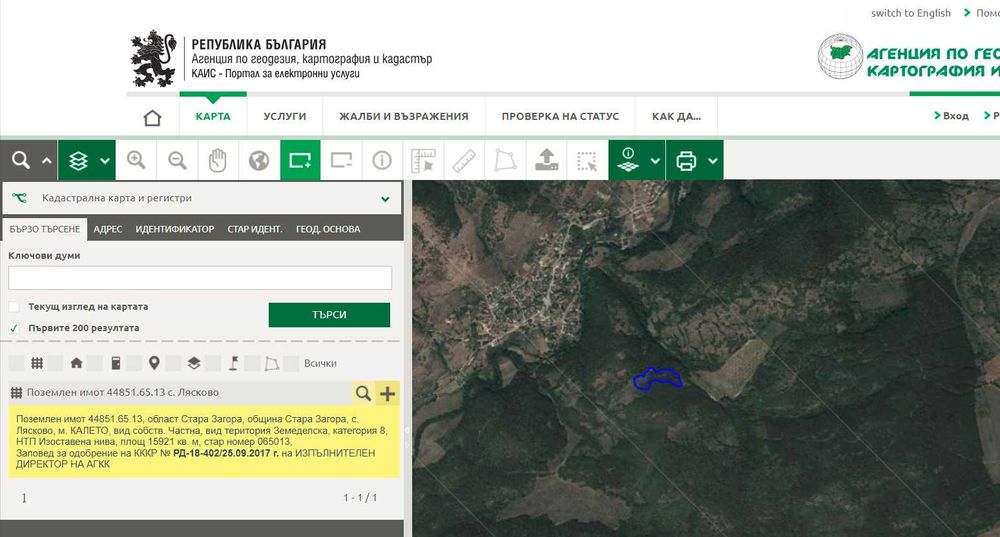
Task: Enable the Всички filter checkbox
Action: [x=291, y=364]
